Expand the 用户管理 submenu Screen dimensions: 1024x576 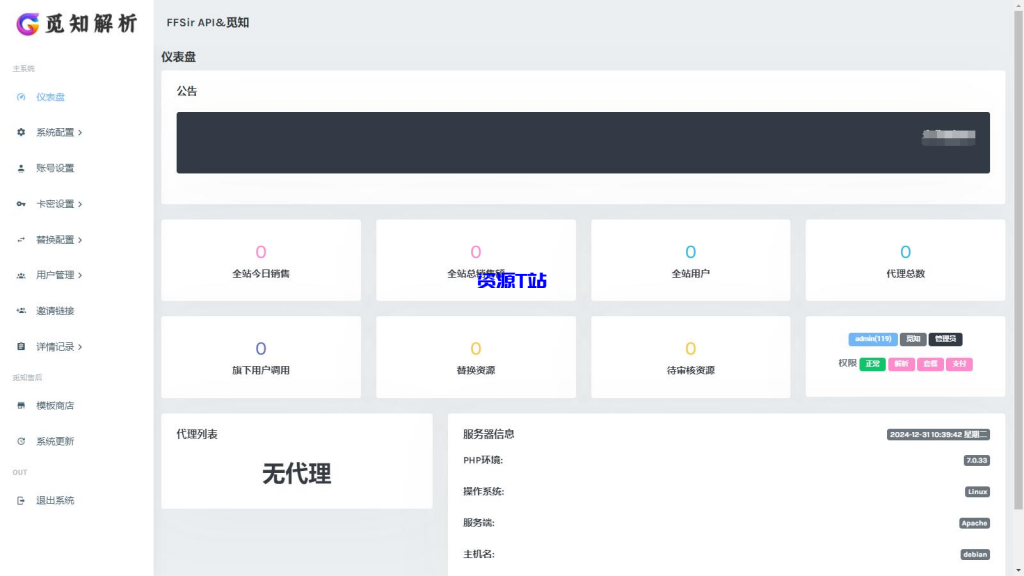click(55, 275)
